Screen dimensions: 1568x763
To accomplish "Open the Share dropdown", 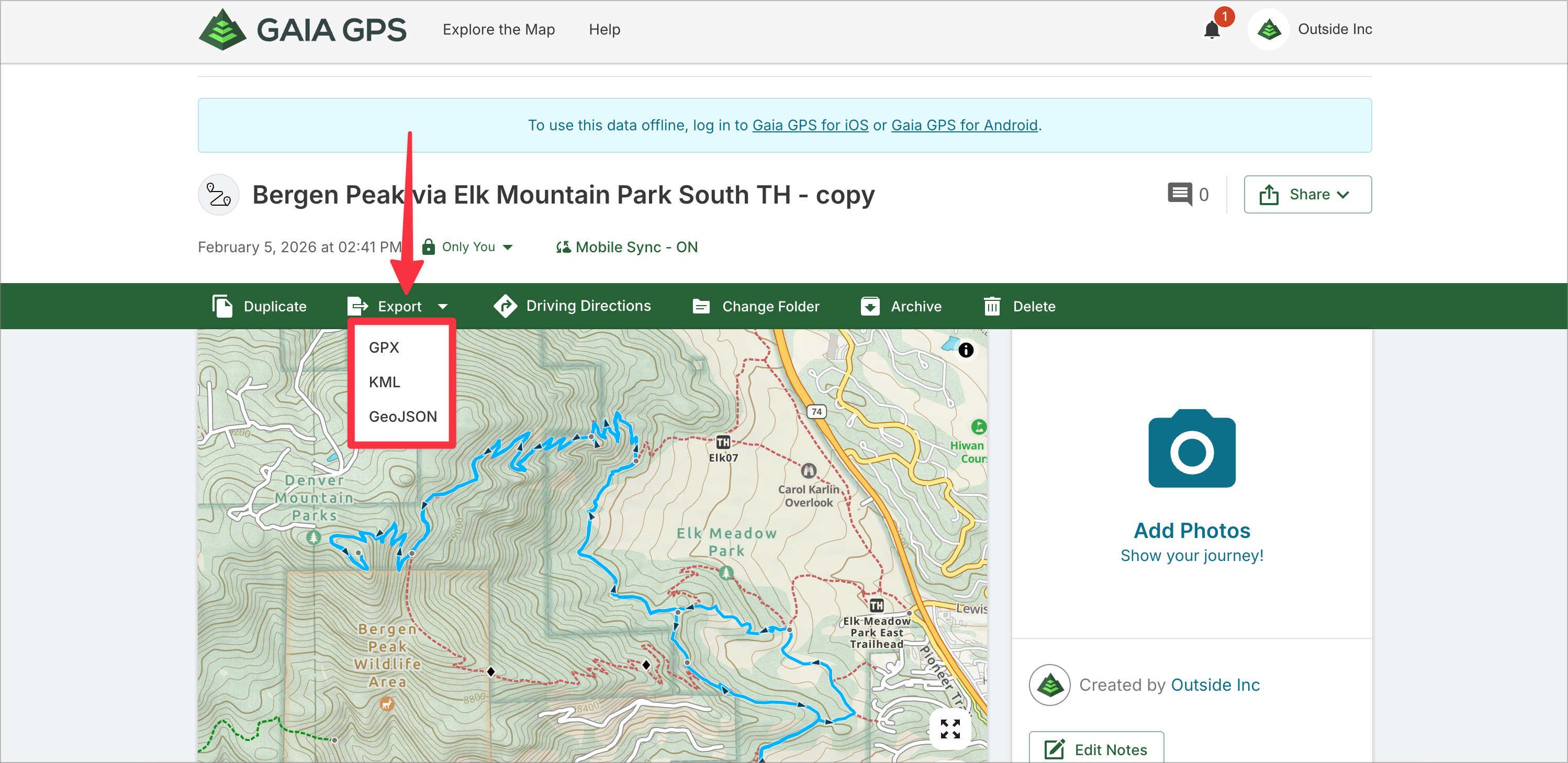I will point(1307,195).
